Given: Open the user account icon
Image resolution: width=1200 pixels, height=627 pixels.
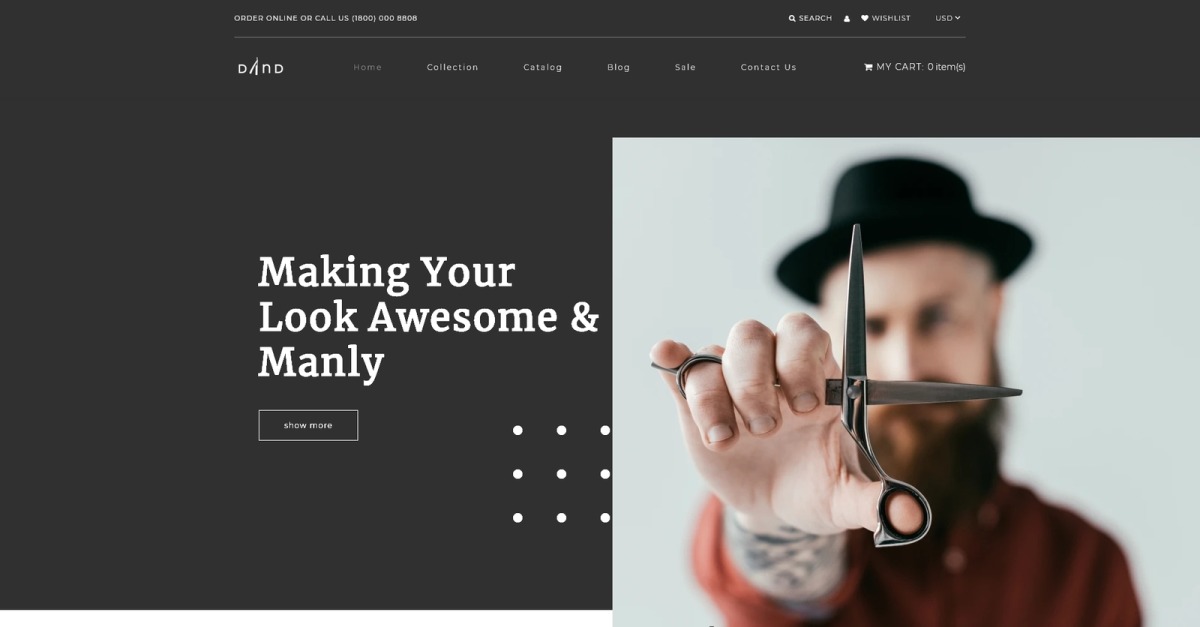Looking at the screenshot, I should [847, 18].
